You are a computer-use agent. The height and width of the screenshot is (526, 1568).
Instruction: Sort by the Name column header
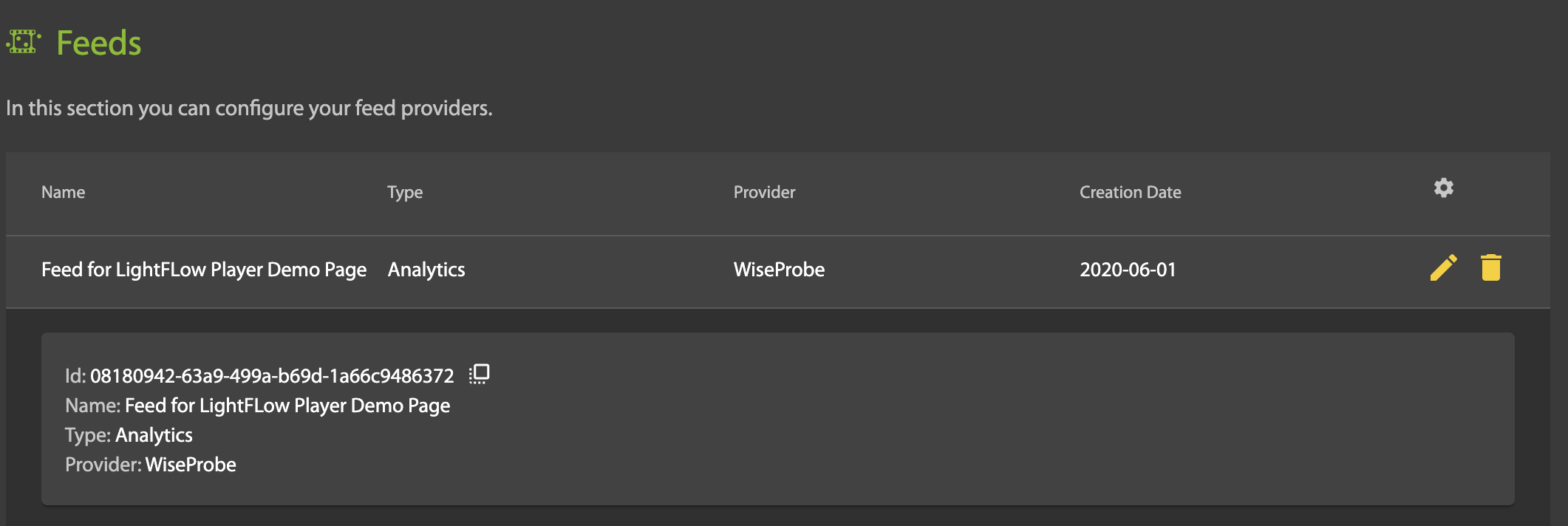[x=64, y=192]
